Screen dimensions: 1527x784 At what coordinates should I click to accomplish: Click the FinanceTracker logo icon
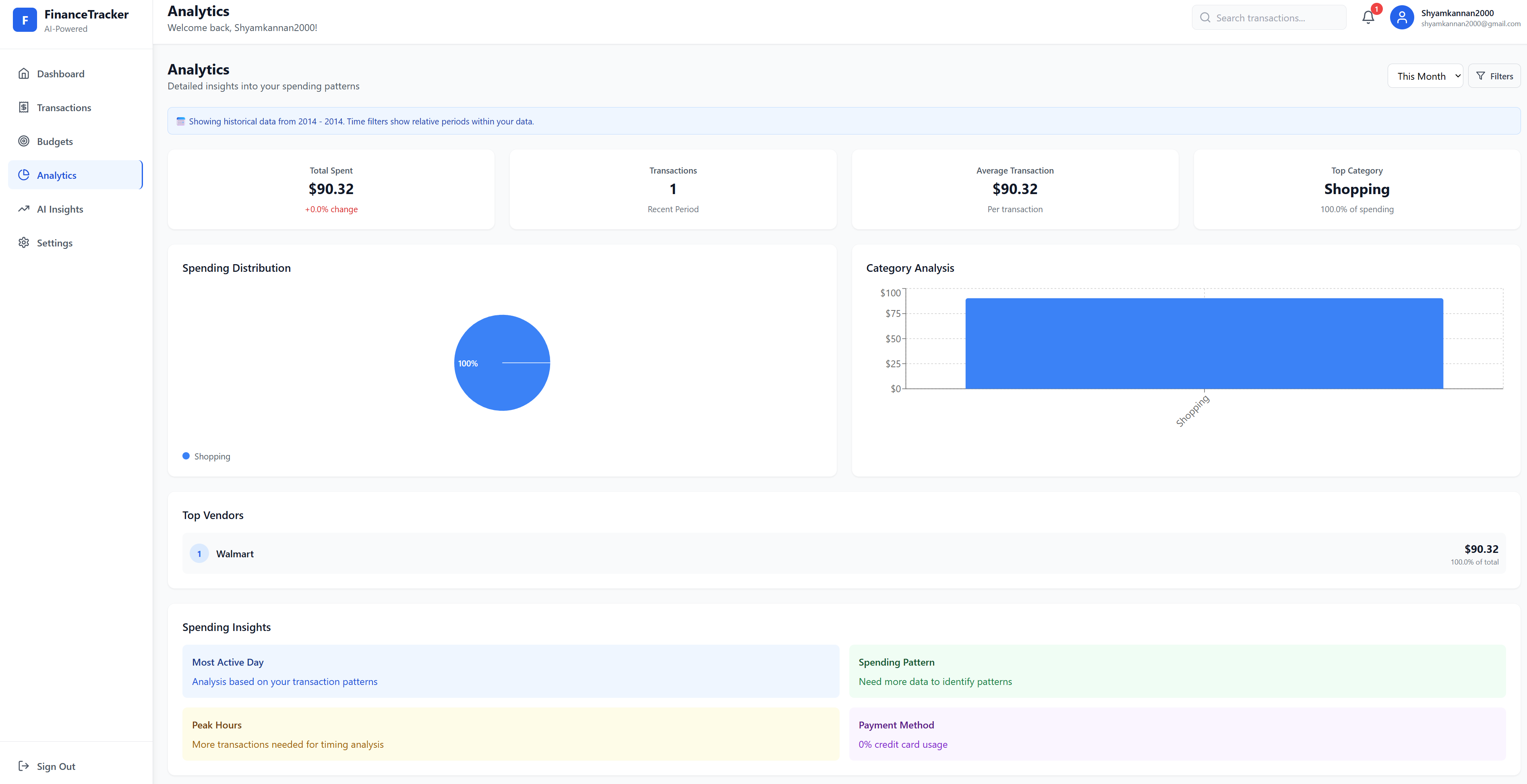click(x=25, y=20)
